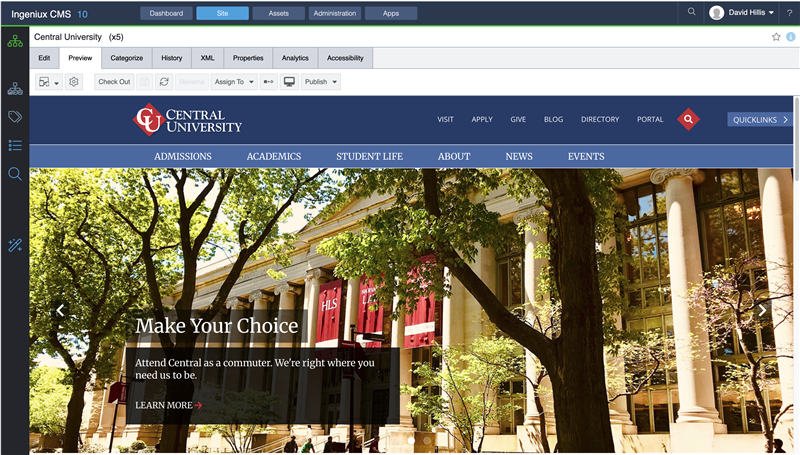Click the help question mark icon
Screen dimensions: 800x455
pyautogui.click(x=789, y=13)
